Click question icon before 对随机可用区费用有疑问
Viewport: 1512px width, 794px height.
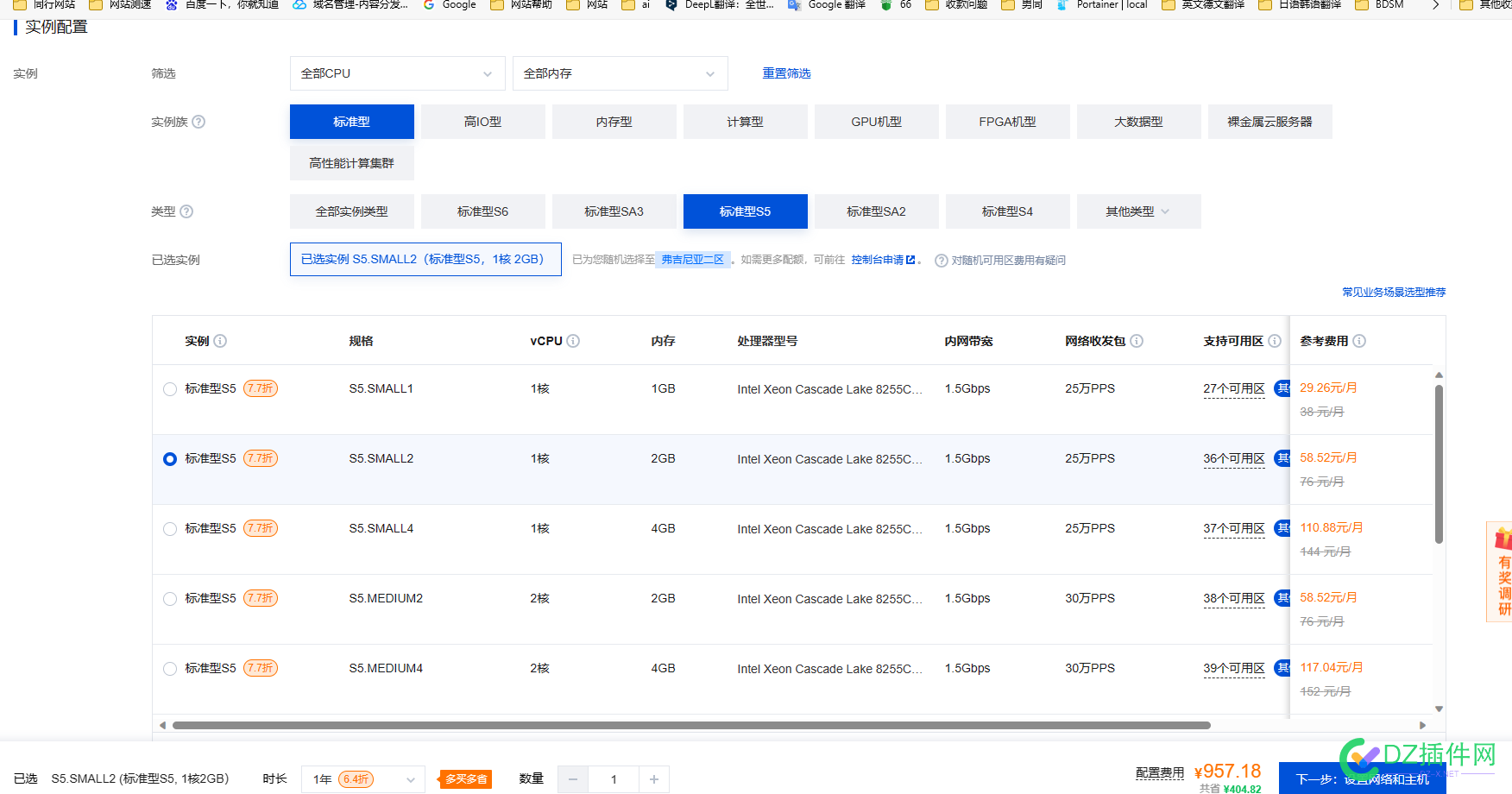(942, 261)
